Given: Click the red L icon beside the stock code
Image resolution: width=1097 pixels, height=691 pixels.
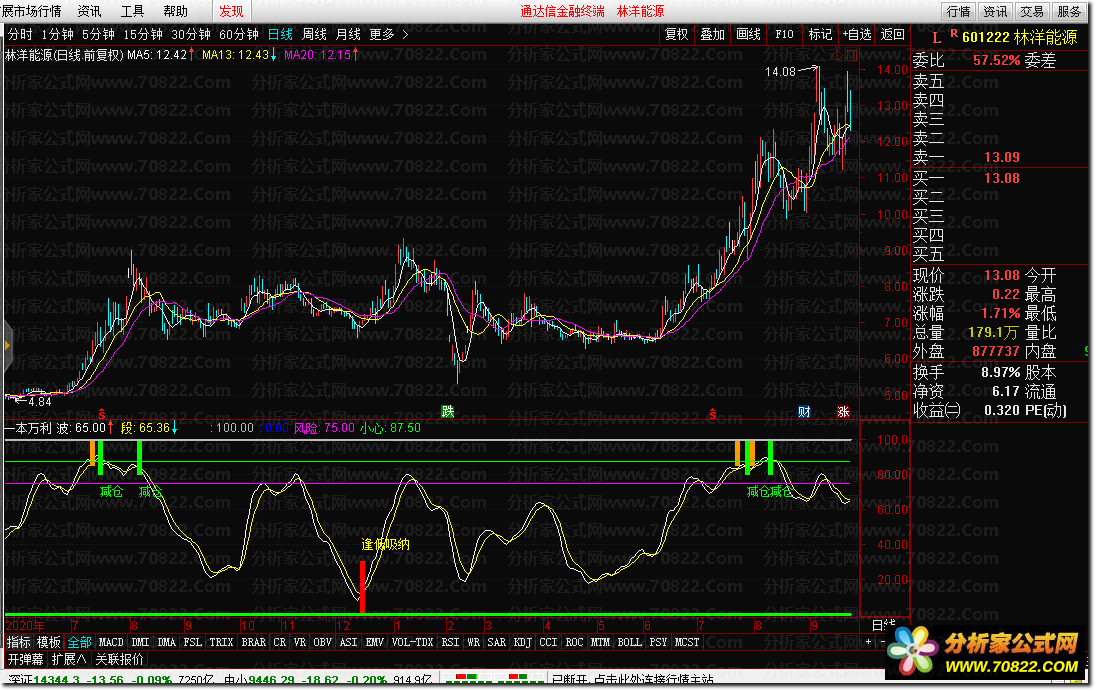Looking at the screenshot, I should [x=937, y=38].
